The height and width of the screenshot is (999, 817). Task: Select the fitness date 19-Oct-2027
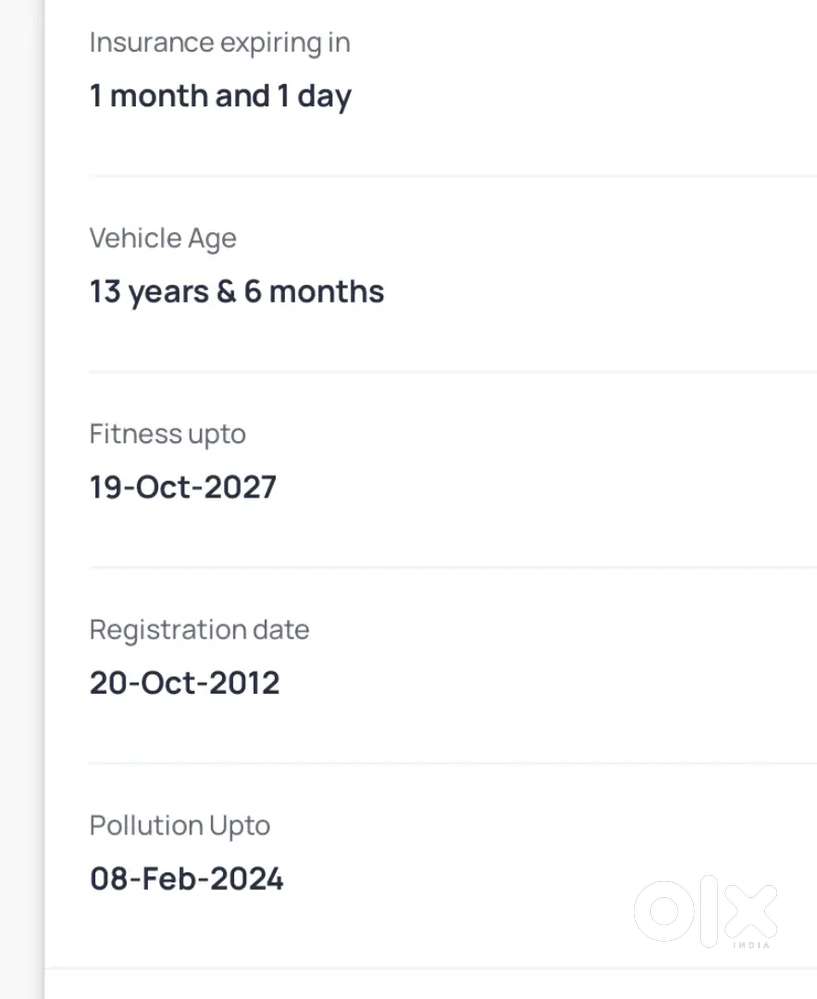182,488
